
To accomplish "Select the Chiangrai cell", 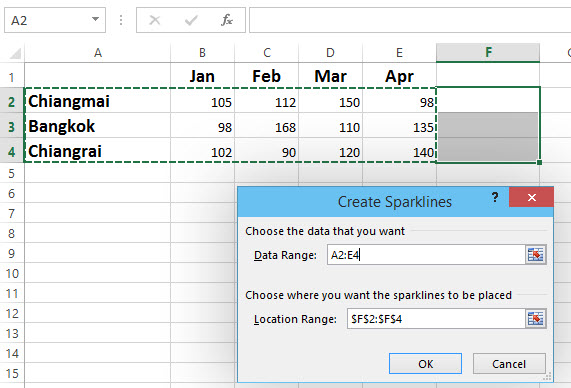I will pyautogui.click(x=98, y=151).
